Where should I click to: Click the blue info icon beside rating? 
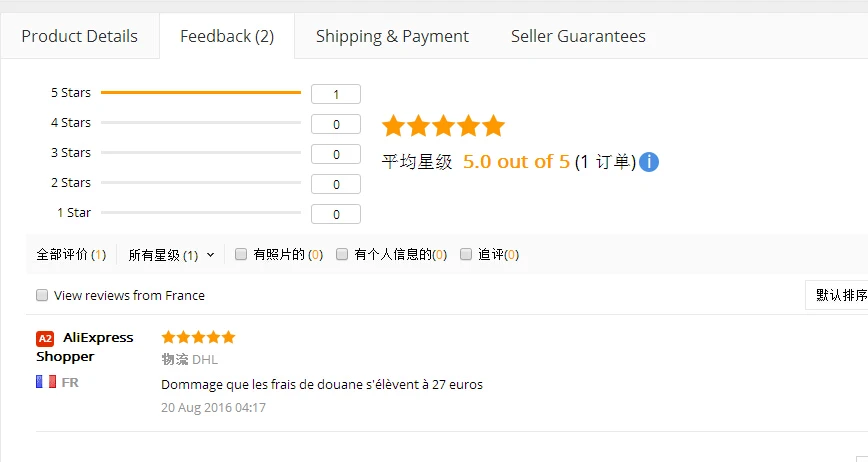pyautogui.click(x=649, y=162)
